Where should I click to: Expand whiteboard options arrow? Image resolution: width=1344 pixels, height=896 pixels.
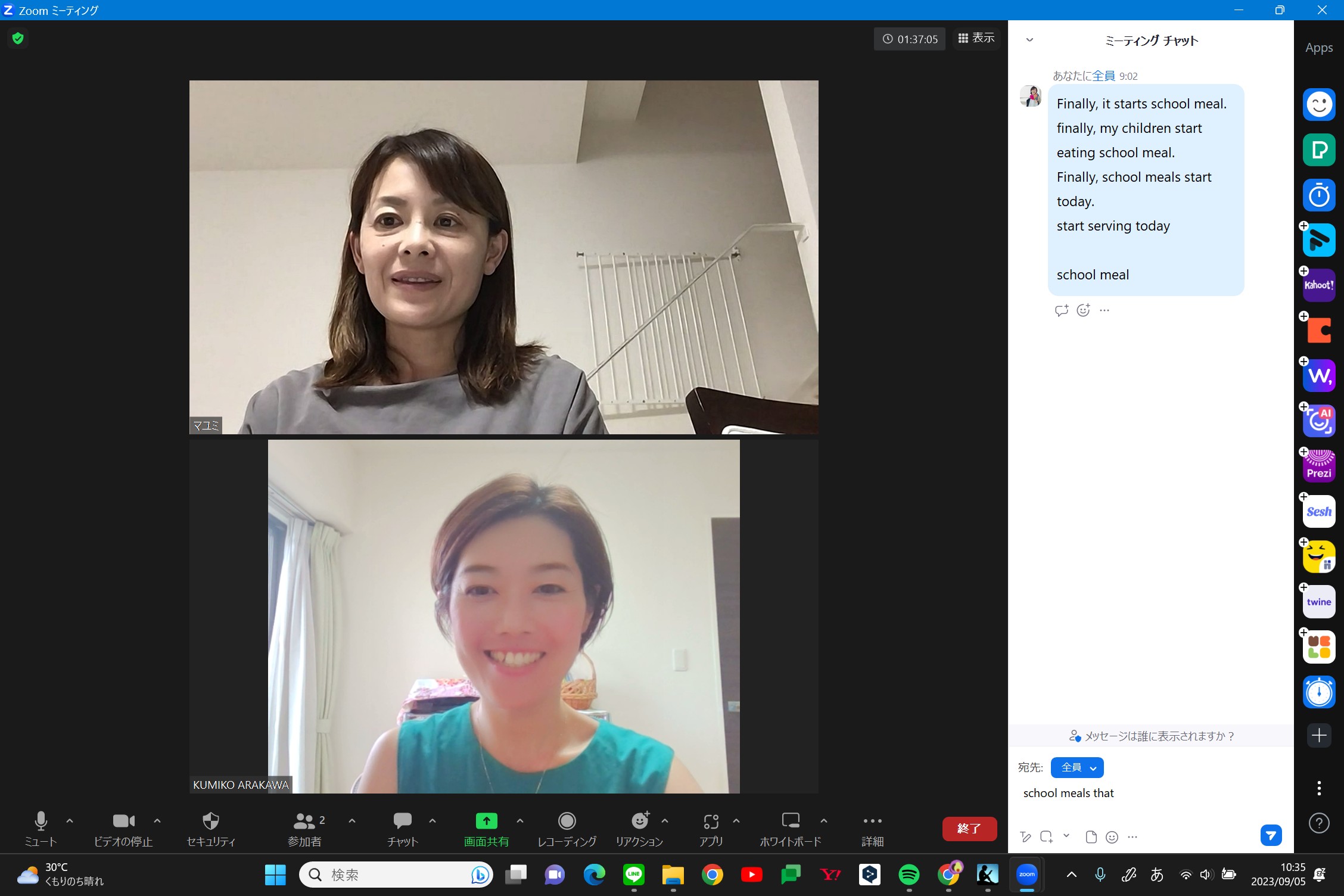(824, 821)
